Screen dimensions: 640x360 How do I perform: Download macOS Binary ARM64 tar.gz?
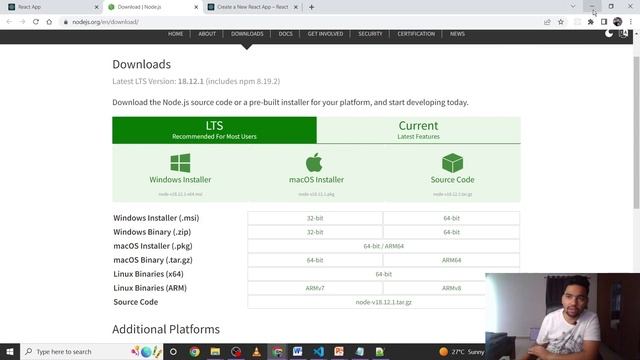451,260
